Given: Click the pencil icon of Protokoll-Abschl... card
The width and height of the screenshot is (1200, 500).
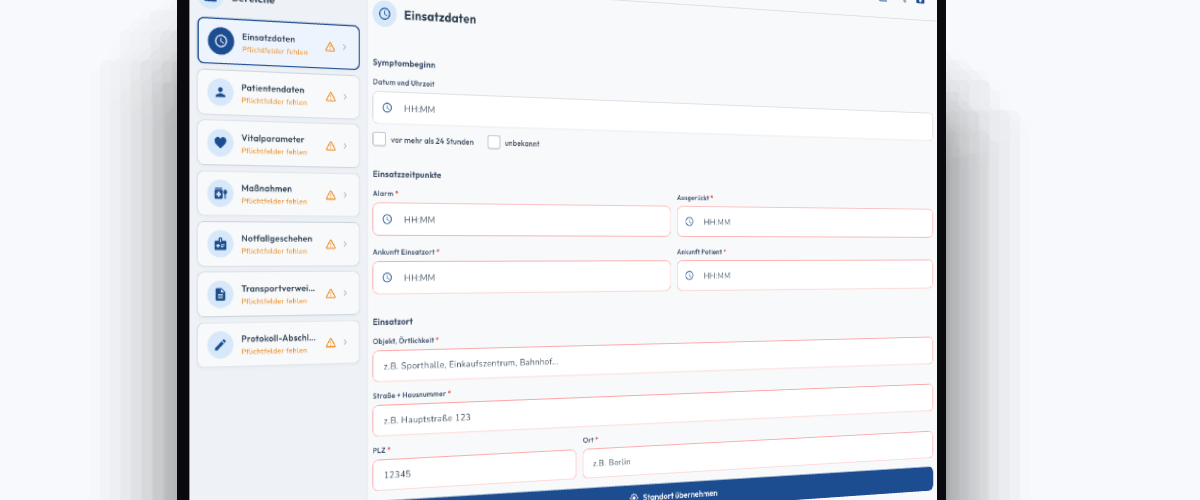Looking at the screenshot, I should (220, 345).
